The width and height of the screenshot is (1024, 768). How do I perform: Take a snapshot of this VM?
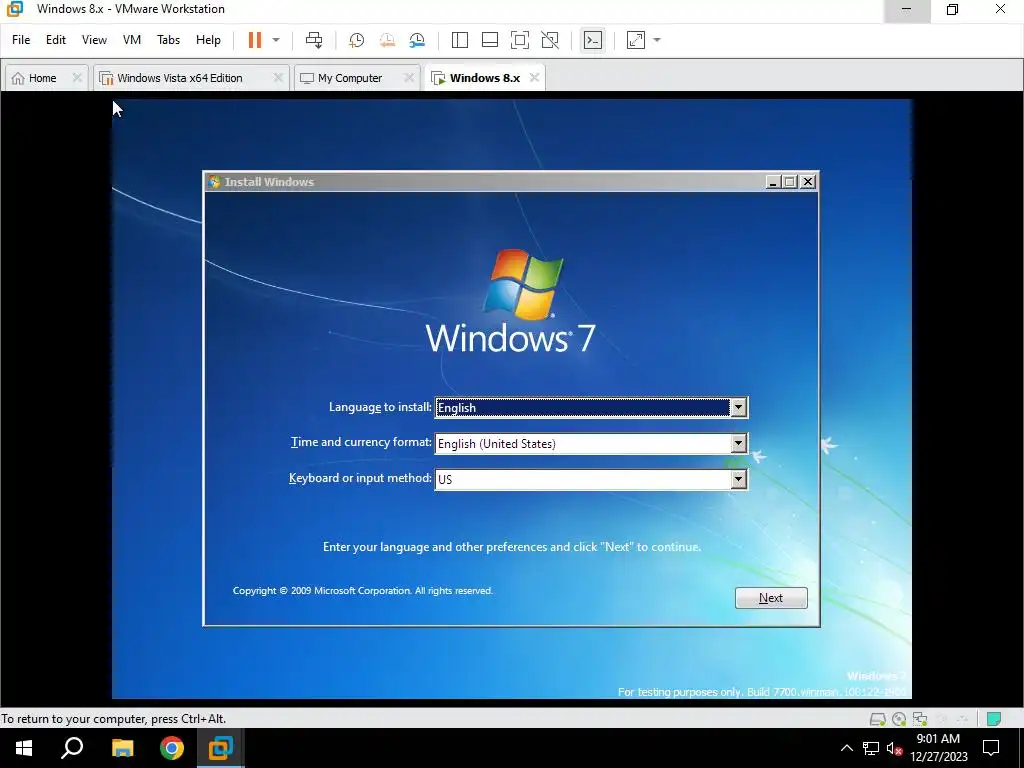pos(357,40)
